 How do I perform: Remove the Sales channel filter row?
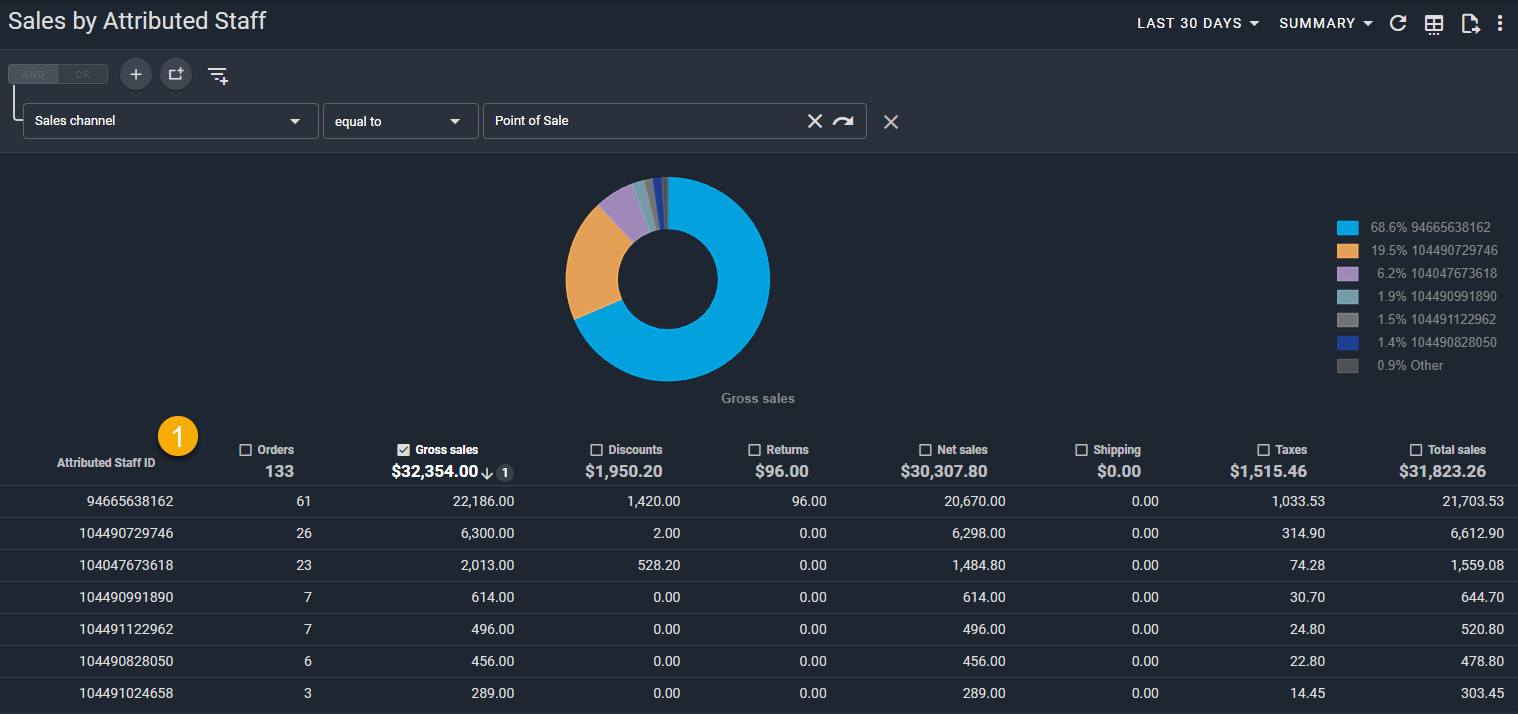coord(891,122)
